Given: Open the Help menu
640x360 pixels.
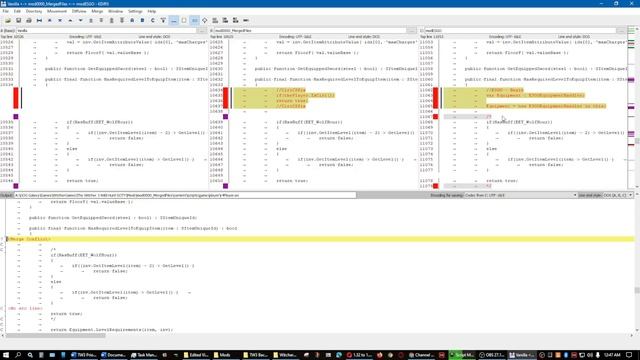Looking at the screenshot, I should (152, 11).
